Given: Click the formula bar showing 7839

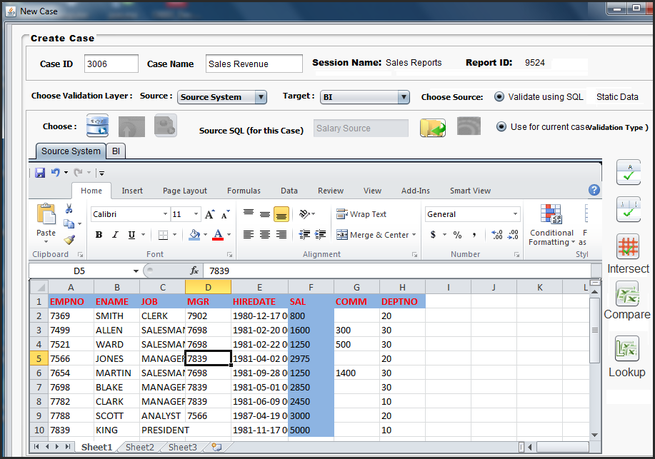Looking at the screenshot, I should point(397,271).
